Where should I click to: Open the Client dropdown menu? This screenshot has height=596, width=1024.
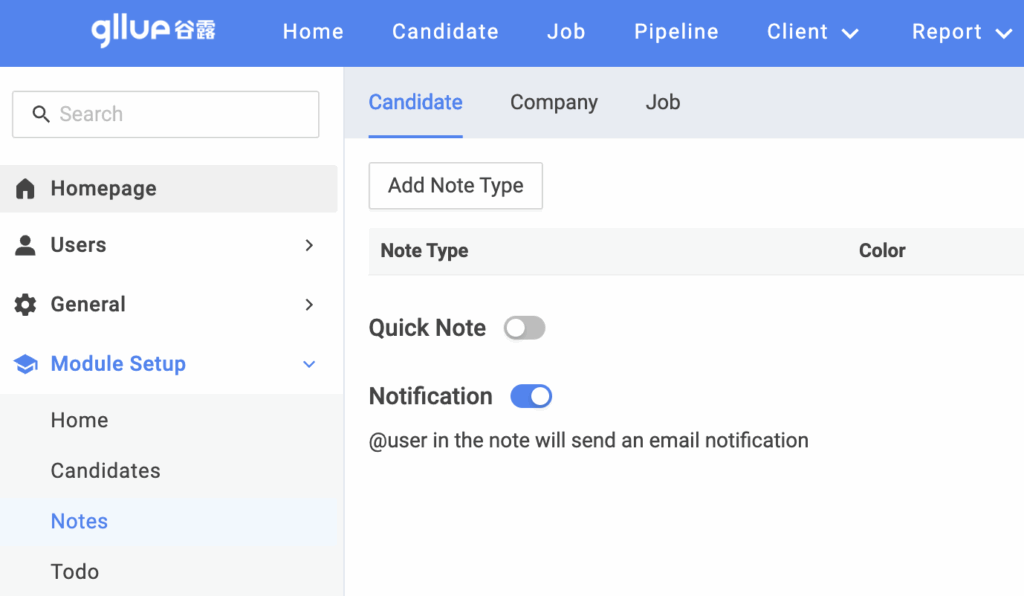812,32
